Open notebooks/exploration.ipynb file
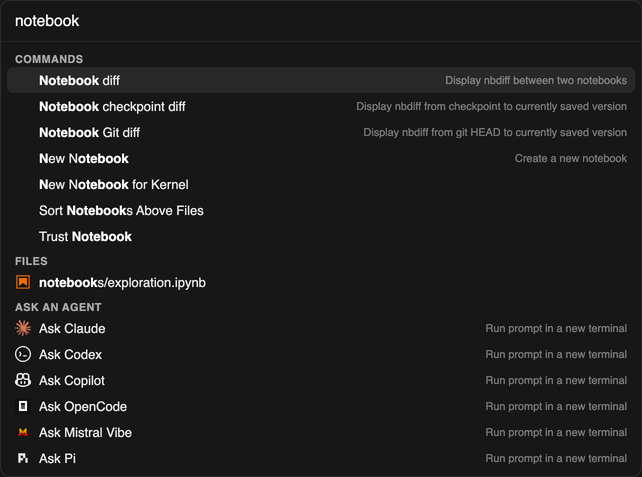Viewport: 642px width, 477px height. 321,283
